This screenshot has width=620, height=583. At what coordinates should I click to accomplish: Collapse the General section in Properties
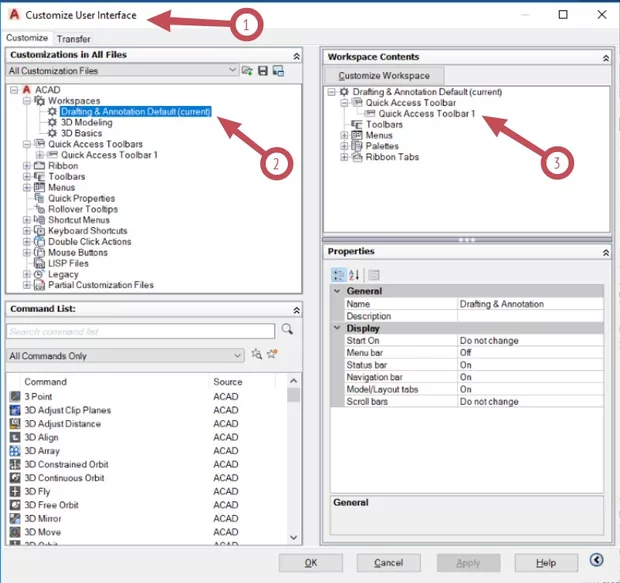point(337,291)
